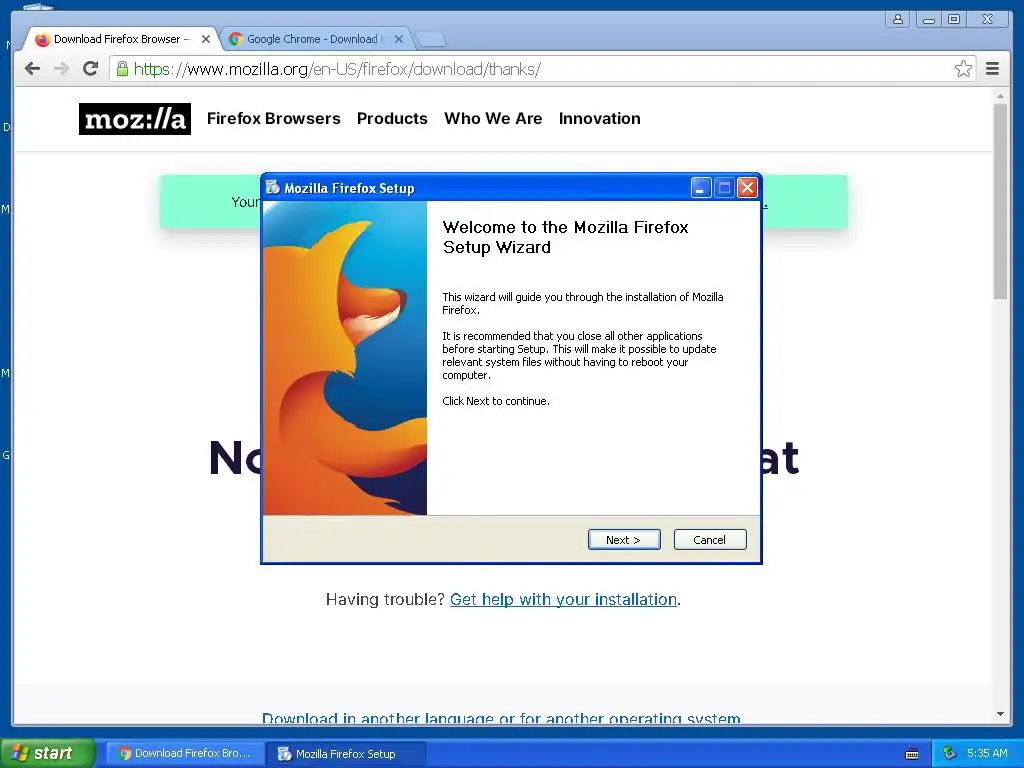Go back using Chrome's back arrow
1024x768 pixels.
pos(32,69)
